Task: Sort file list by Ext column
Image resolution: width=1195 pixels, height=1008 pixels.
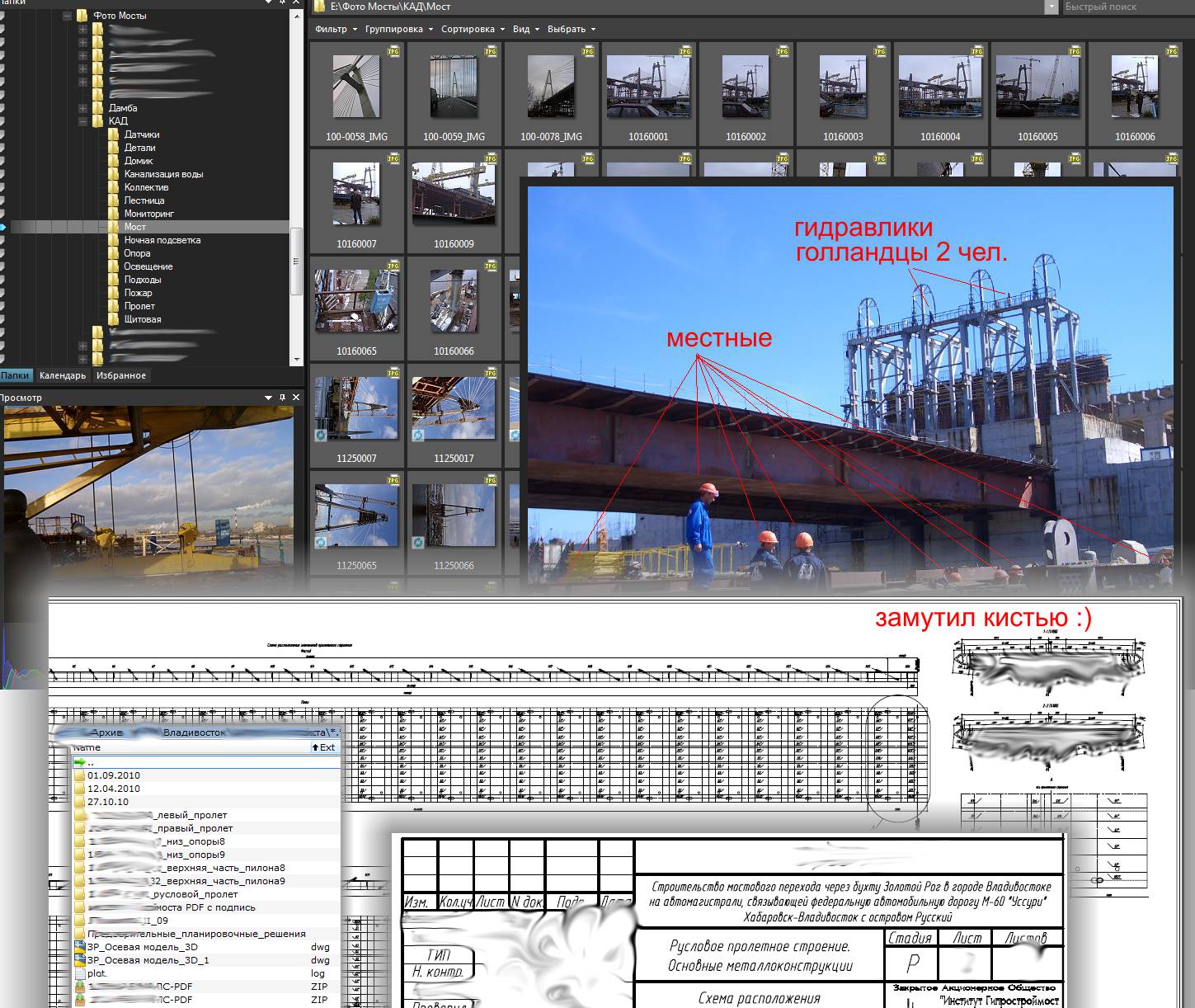Action: click(324, 747)
